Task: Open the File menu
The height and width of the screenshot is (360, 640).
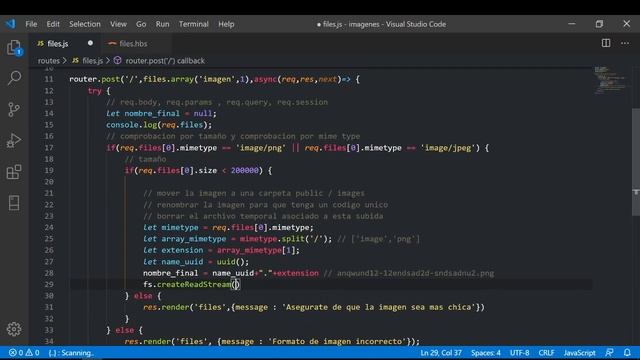Action: [x=31, y=24]
